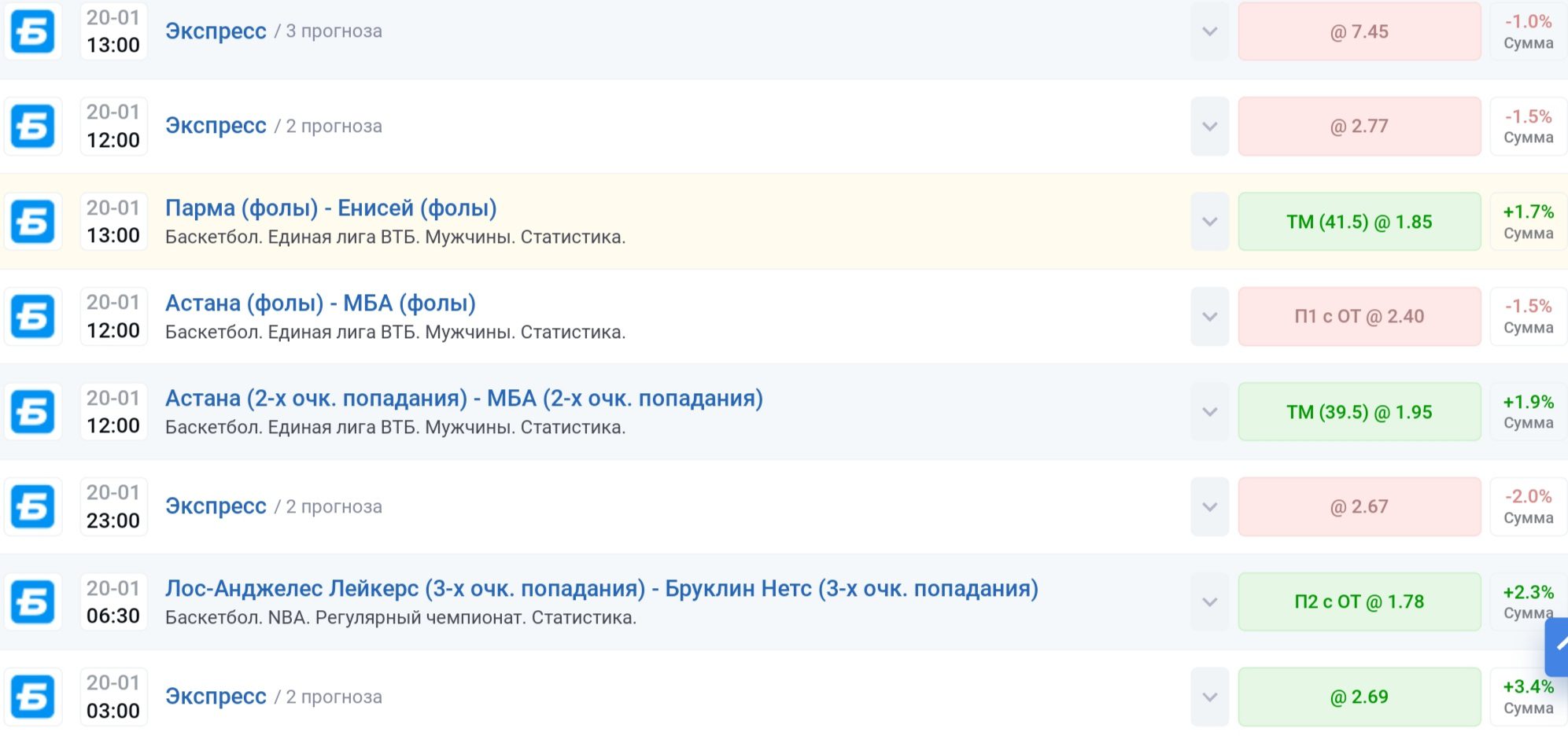Click '/ 3 прогноза' label
This screenshot has width=1568, height=743.
(328, 31)
